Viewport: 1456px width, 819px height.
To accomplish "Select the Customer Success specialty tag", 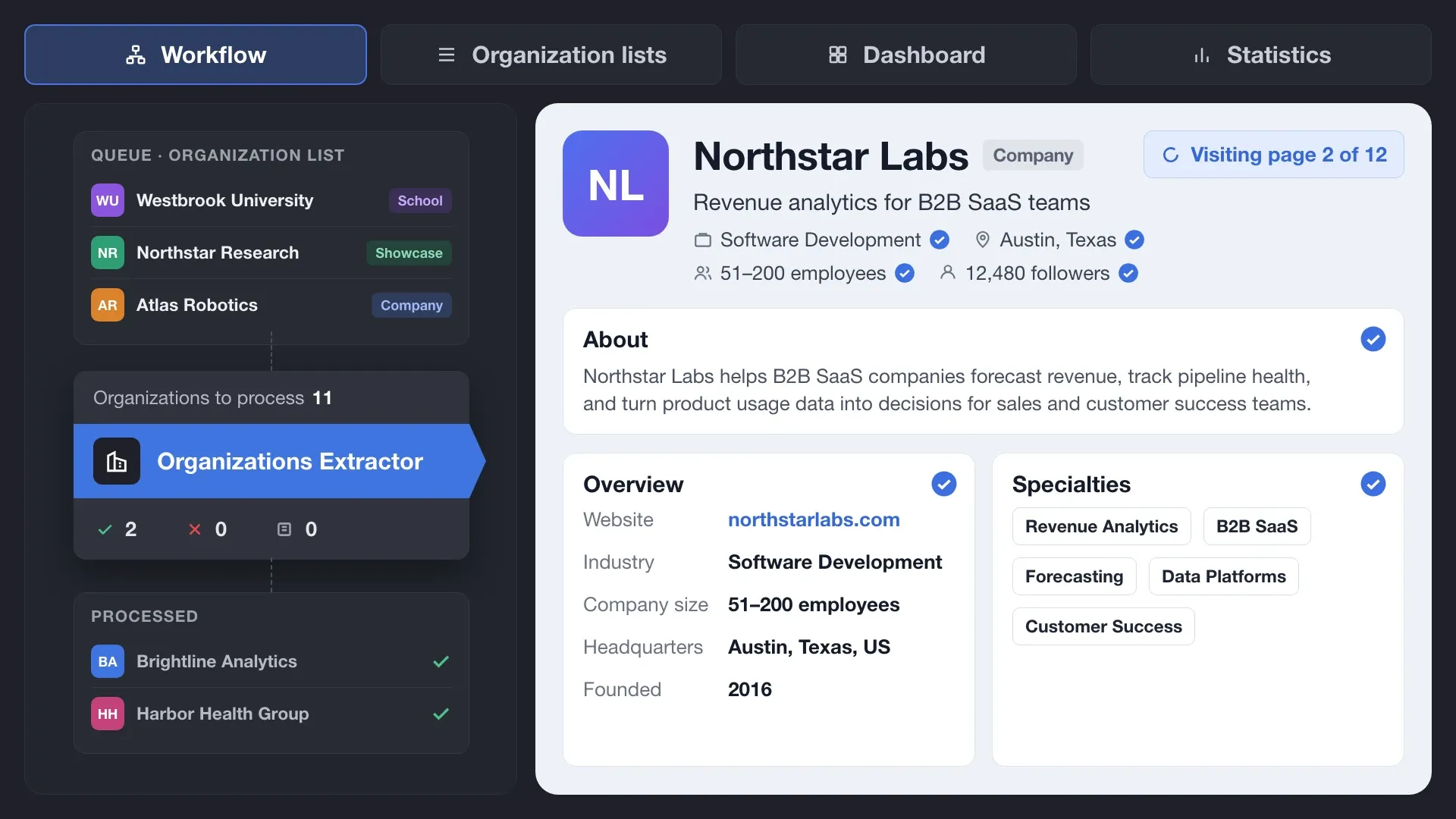I will click(1103, 626).
